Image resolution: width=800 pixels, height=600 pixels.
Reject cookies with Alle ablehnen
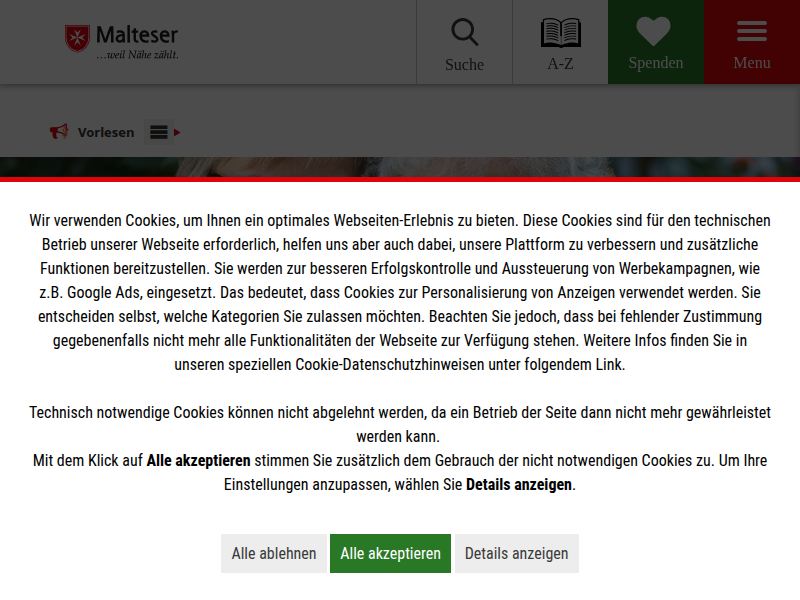[x=274, y=553]
